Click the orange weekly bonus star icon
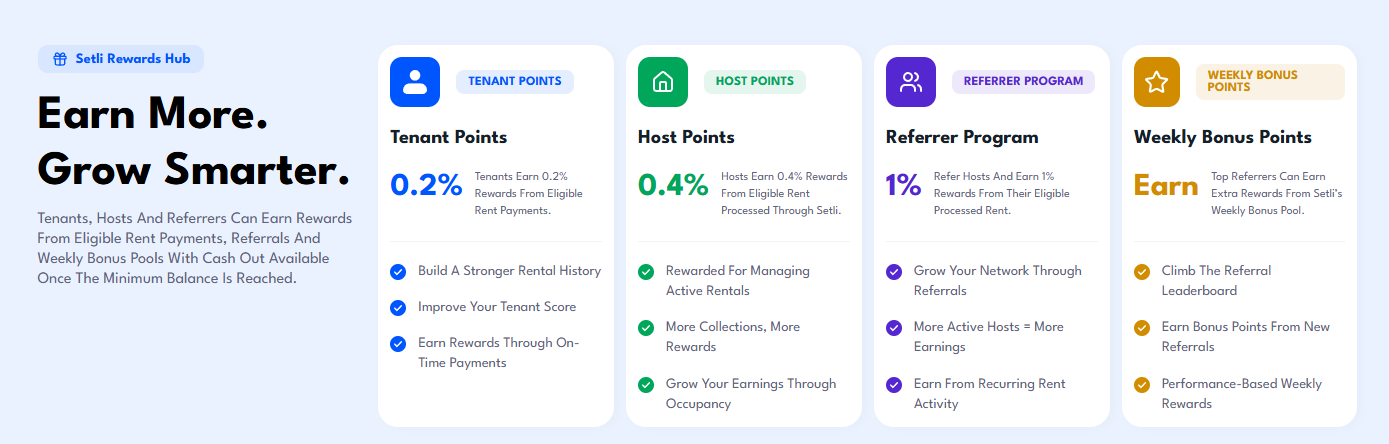1389x444 pixels. point(1158,82)
